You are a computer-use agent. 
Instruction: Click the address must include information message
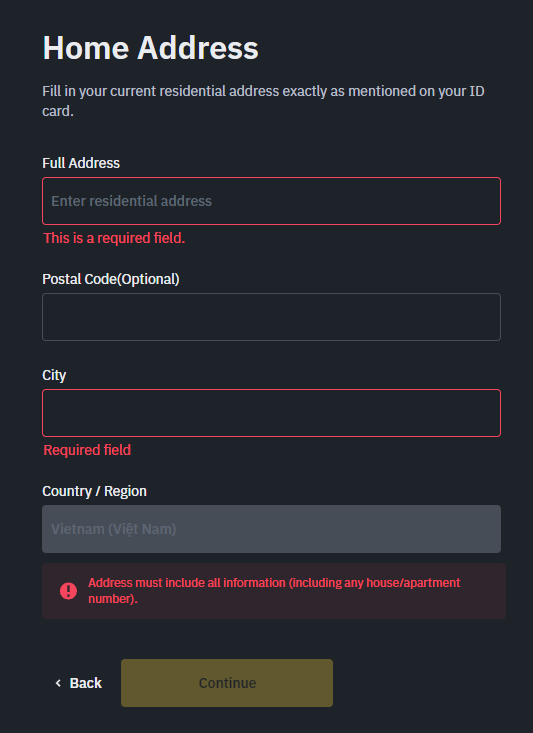point(274,591)
